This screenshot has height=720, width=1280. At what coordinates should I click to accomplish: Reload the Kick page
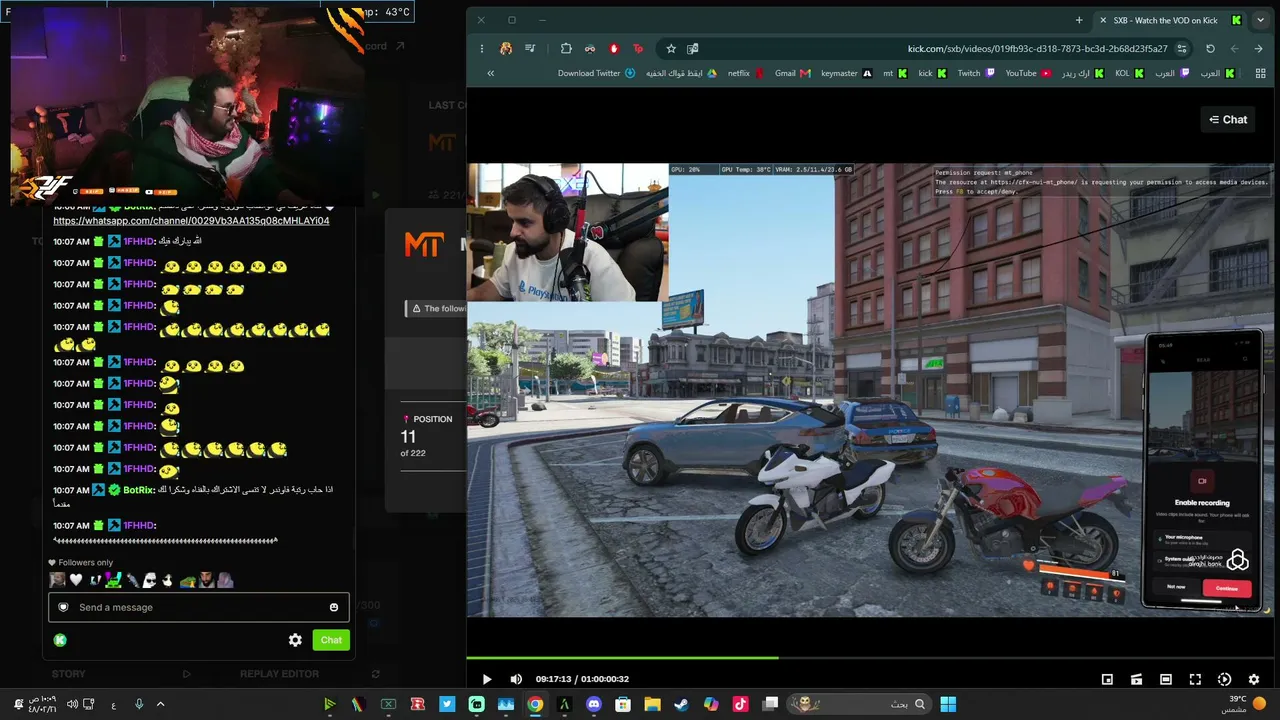coord(1210,48)
